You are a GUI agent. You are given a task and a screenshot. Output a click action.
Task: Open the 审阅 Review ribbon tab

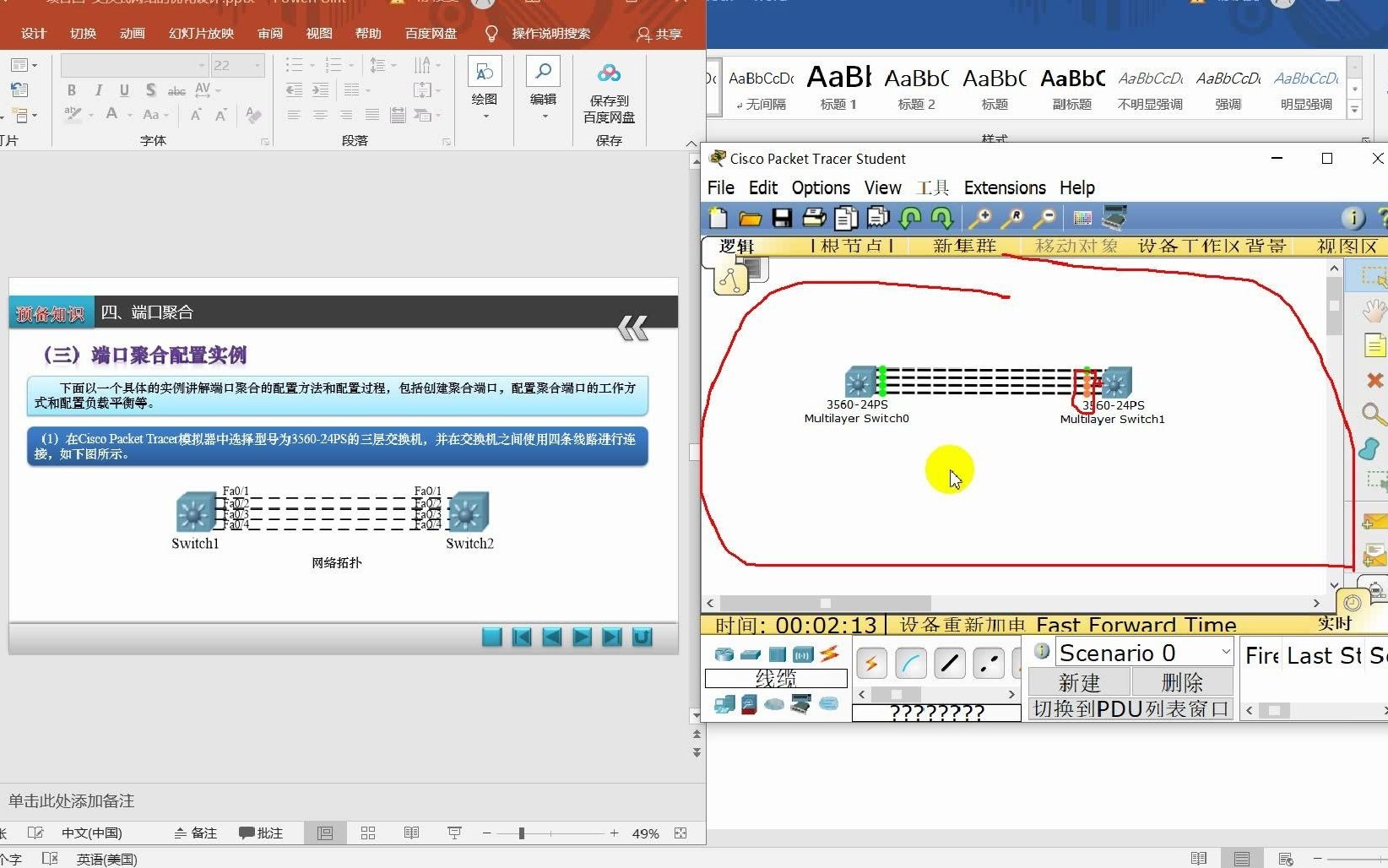tap(270, 34)
